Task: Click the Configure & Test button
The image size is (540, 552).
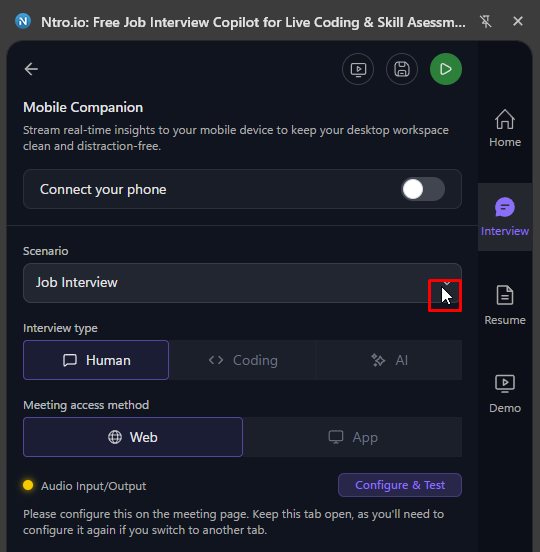Action: (400, 485)
